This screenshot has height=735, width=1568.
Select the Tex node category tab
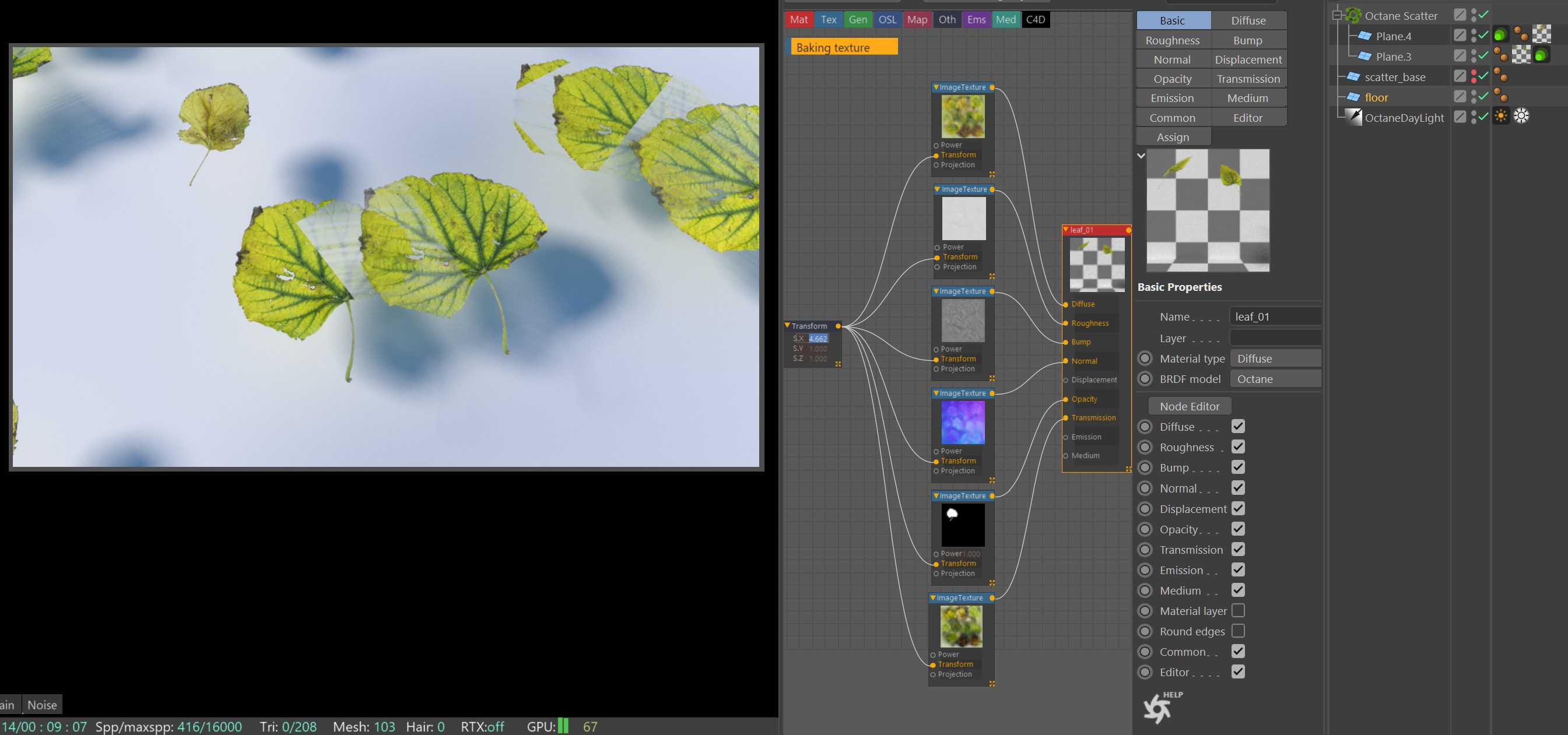[829, 19]
